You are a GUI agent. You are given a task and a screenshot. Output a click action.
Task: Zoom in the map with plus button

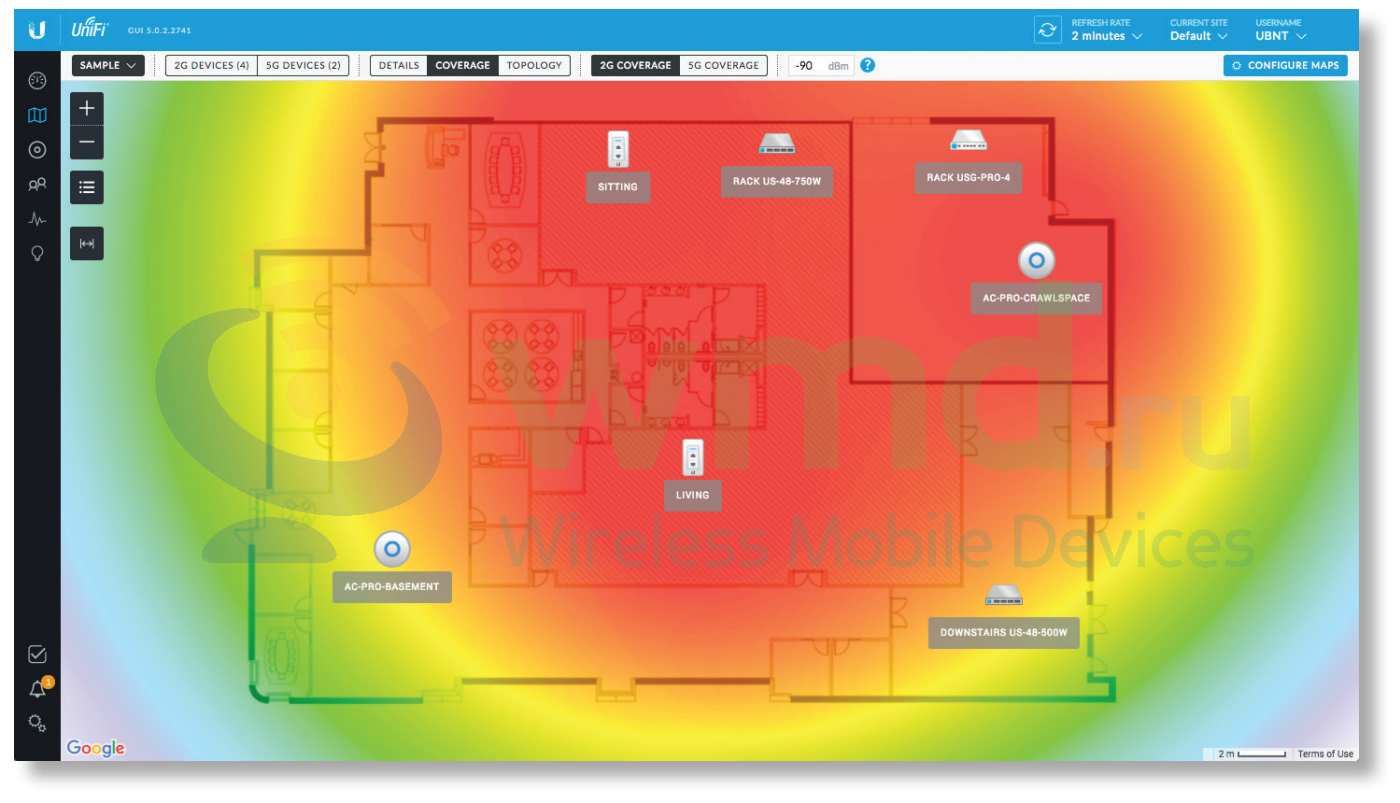click(87, 108)
